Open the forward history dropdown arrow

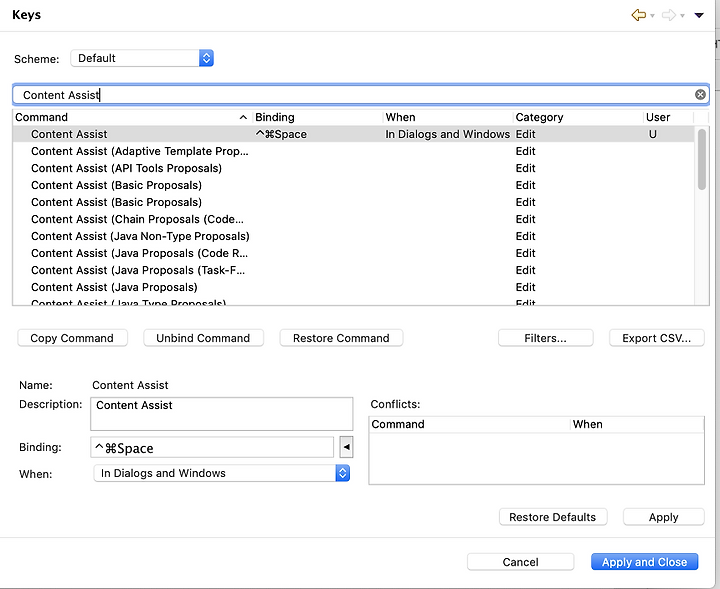(x=683, y=16)
